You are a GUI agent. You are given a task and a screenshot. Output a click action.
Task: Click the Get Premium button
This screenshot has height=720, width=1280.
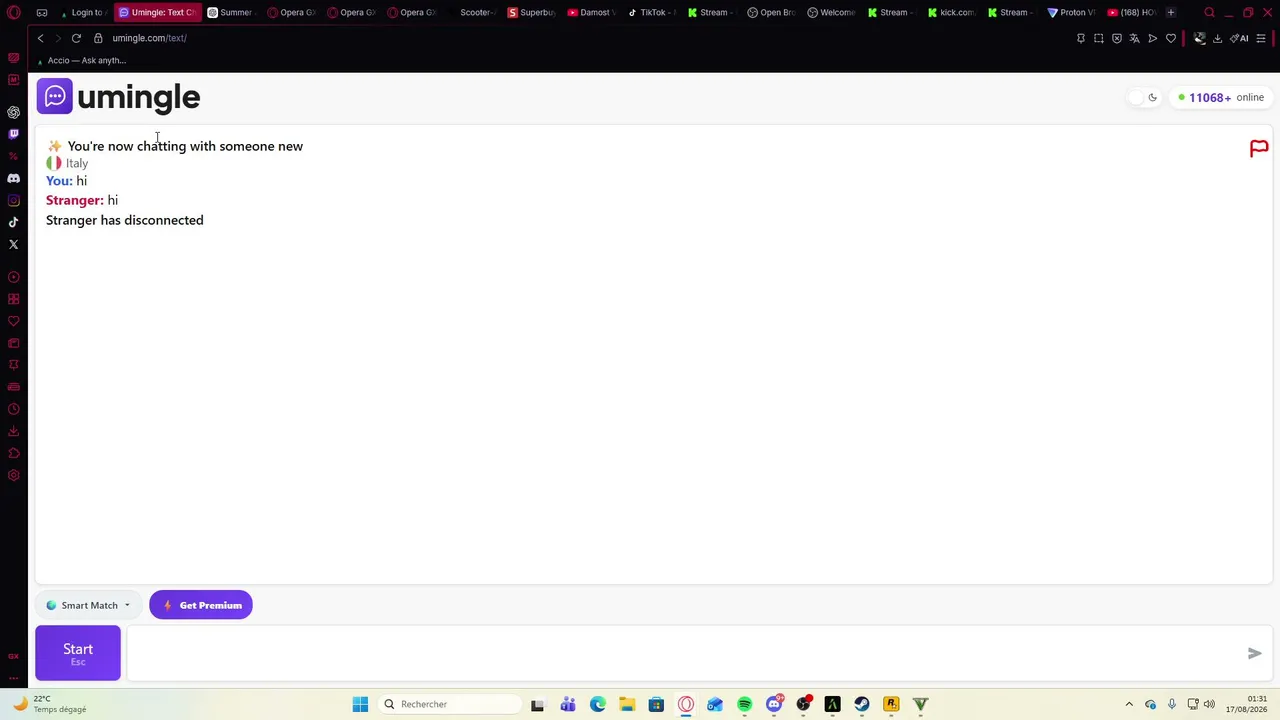point(201,605)
